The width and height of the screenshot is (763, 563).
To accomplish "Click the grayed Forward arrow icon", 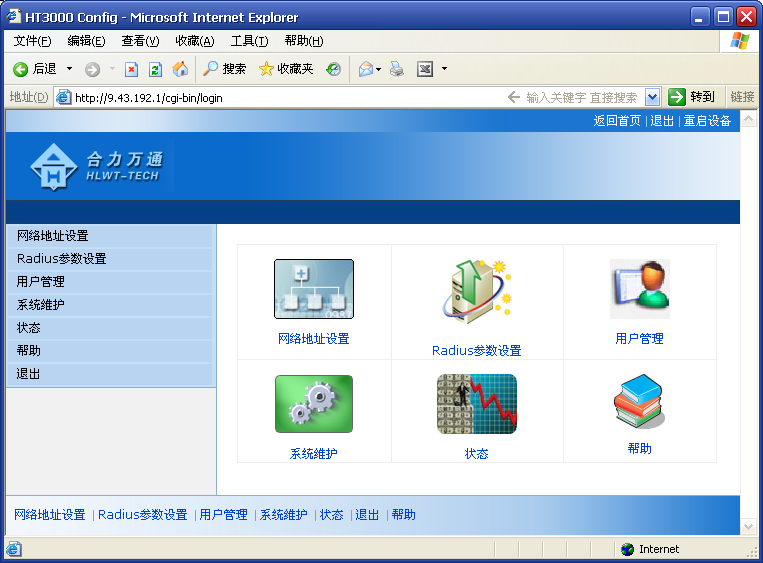I will coord(92,70).
